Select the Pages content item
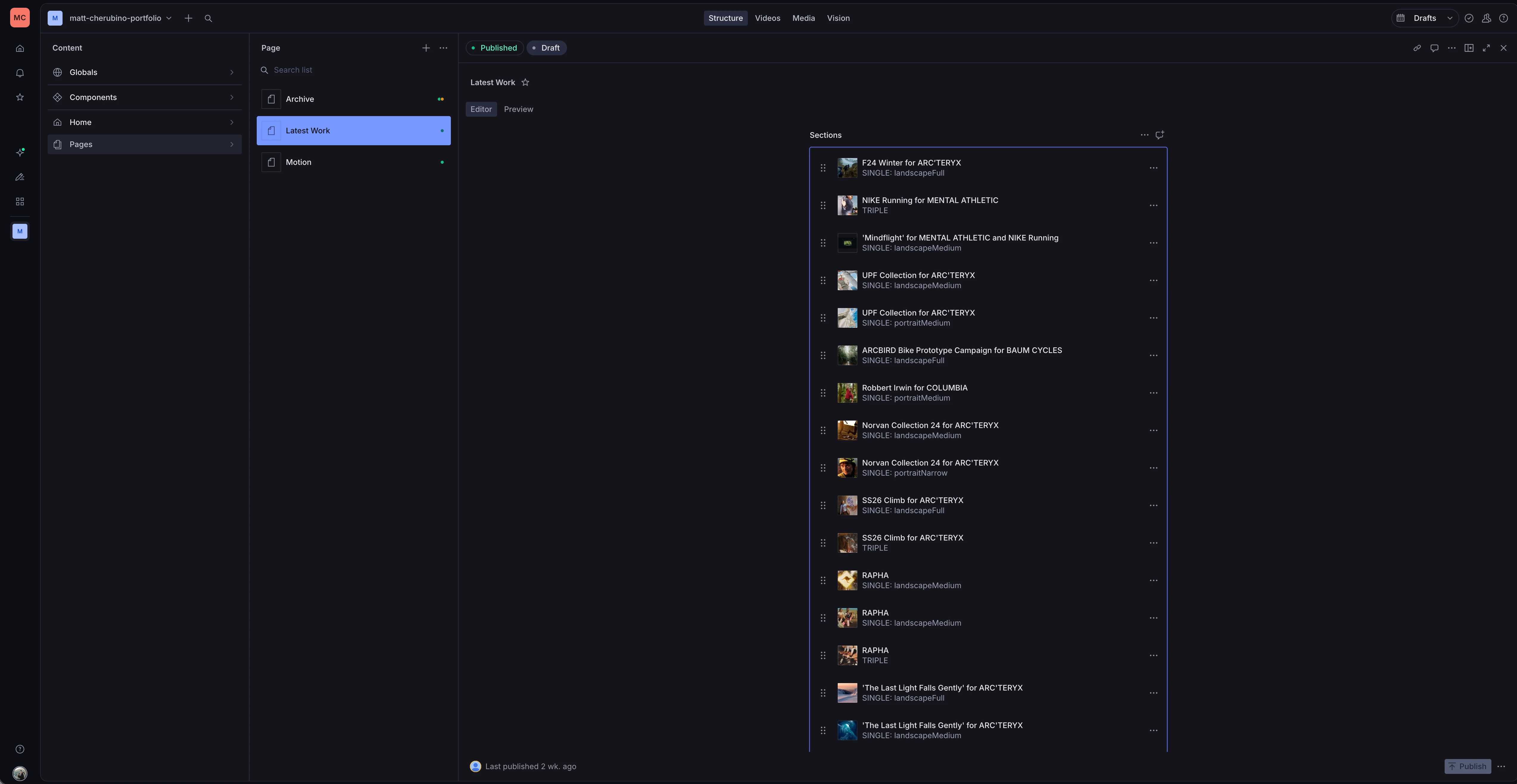Screen dimensions: 1517x784 pos(144,144)
